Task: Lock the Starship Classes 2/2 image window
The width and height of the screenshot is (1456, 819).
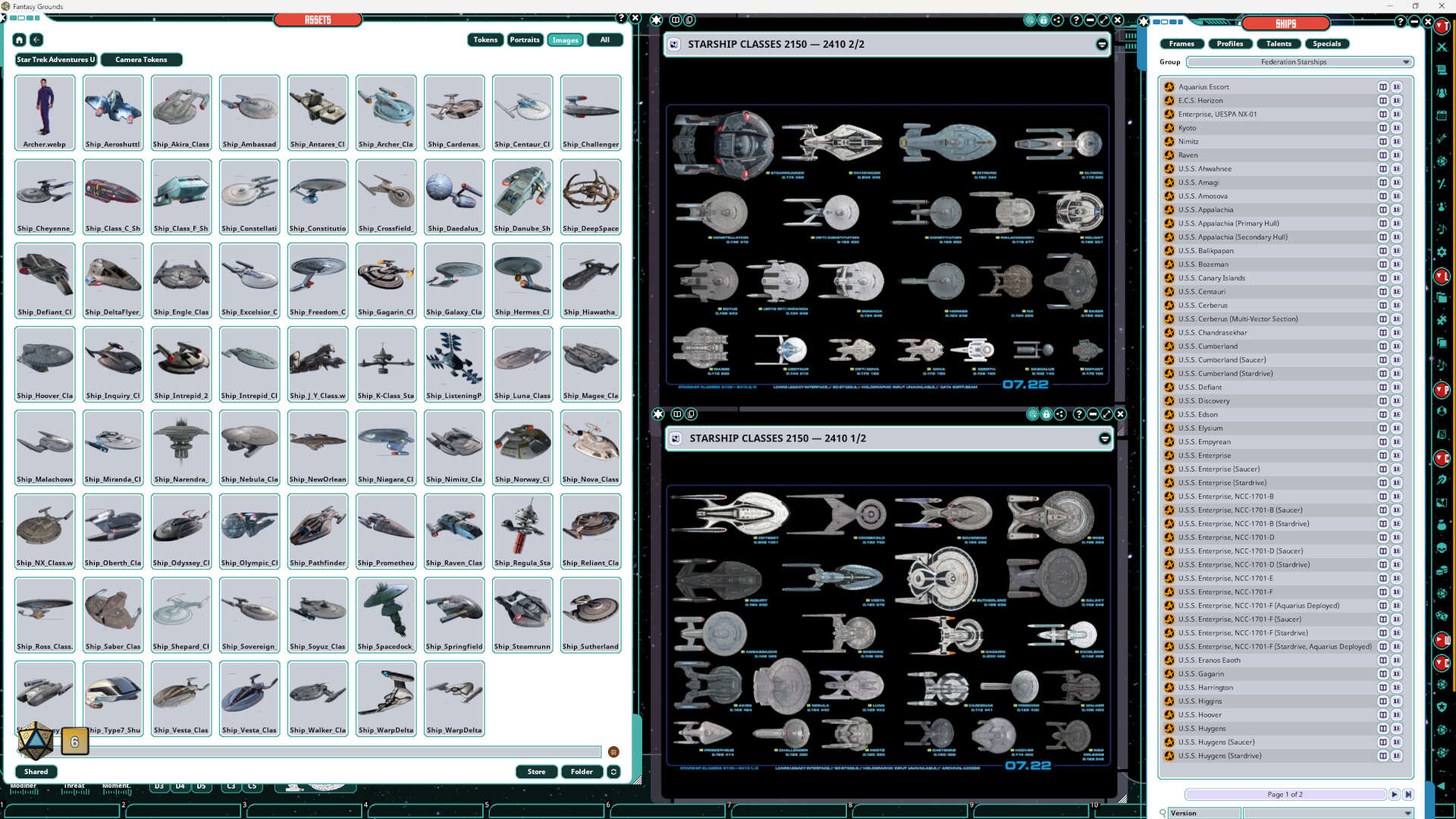Action: tap(1045, 20)
